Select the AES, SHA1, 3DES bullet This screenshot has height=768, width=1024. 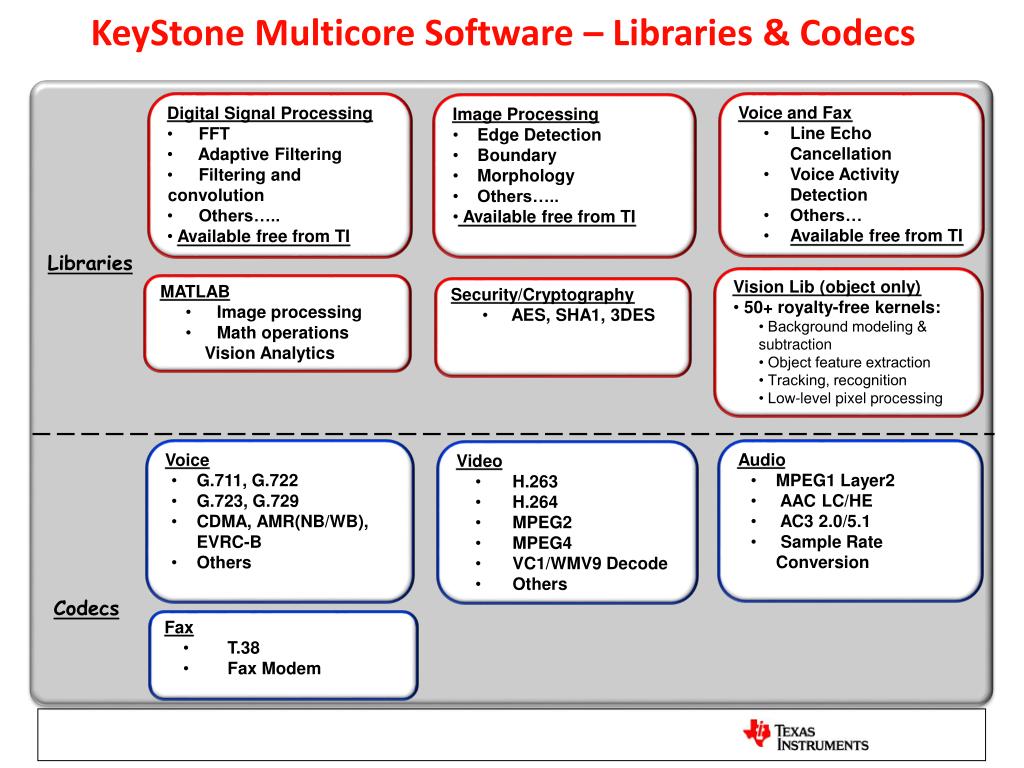coord(583,315)
